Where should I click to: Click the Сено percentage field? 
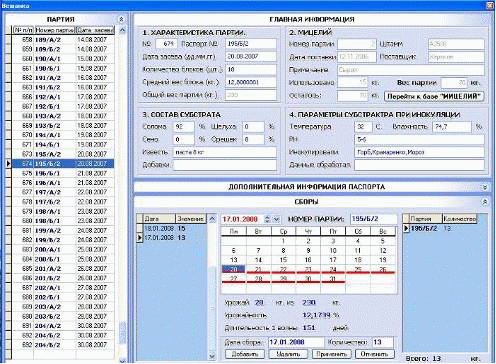click(184, 139)
